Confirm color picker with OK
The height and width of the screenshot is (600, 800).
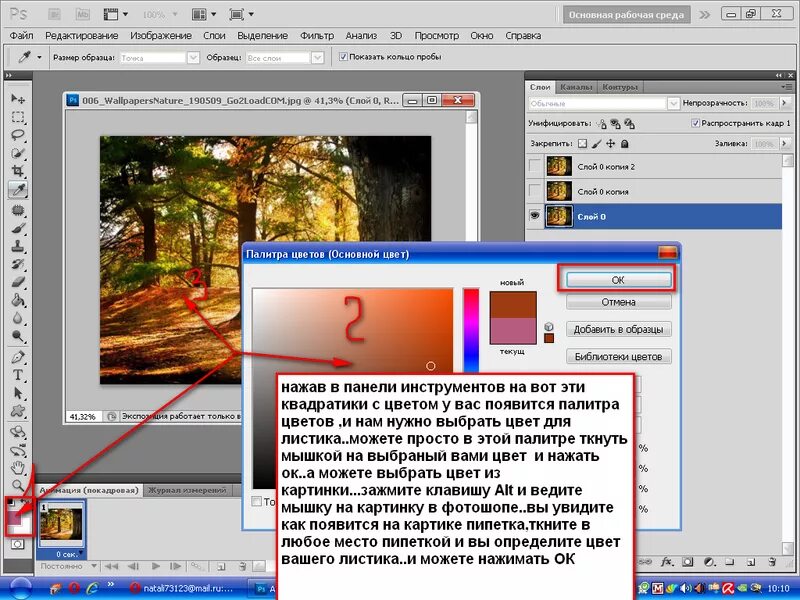[618, 280]
